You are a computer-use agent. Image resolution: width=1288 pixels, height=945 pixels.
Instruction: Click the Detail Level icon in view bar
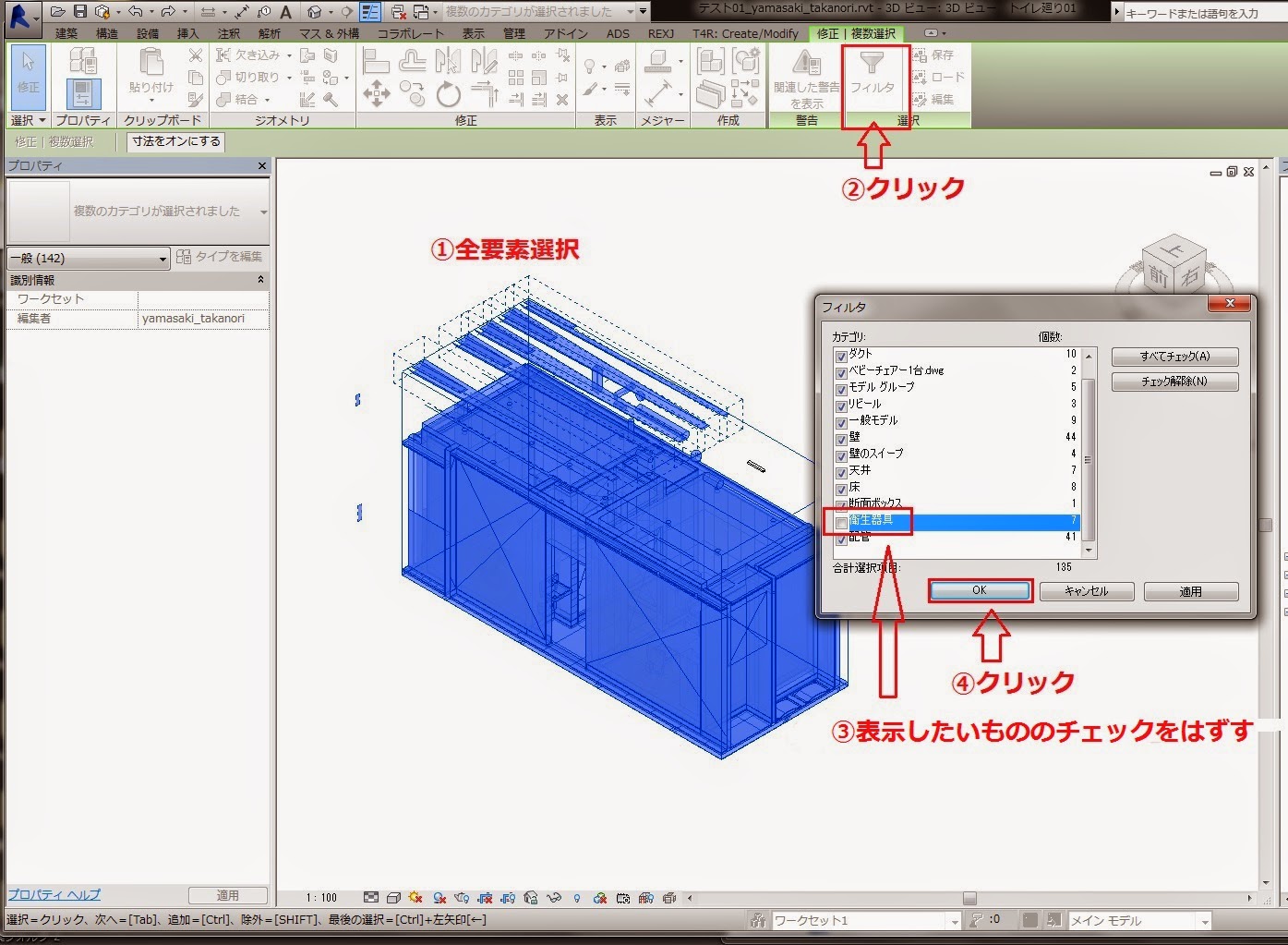tap(371, 897)
